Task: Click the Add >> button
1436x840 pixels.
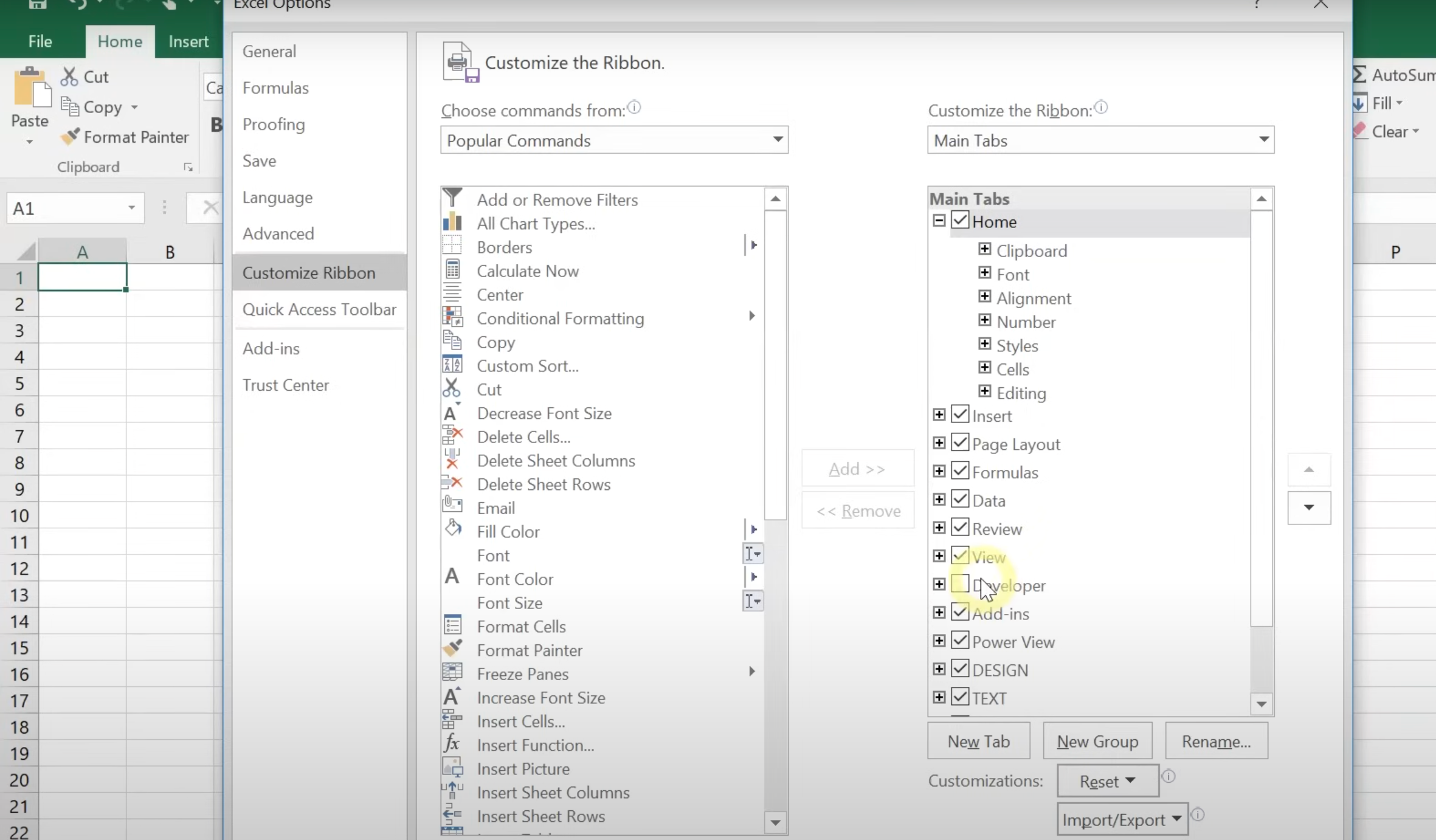Action: [857, 469]
